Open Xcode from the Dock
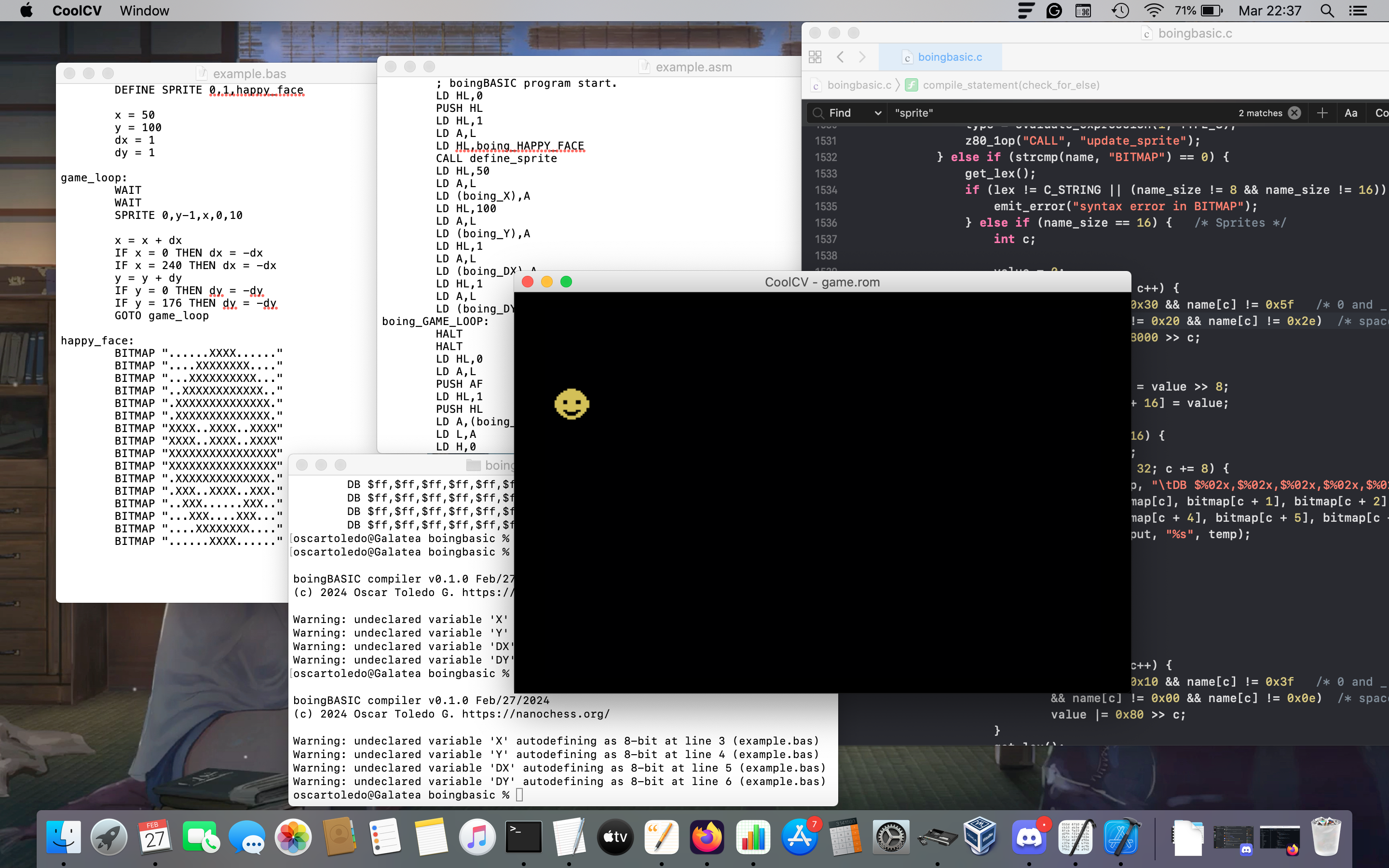Image resolution: width=1389 pixels, height=868 pixels. click(1121, 838)
